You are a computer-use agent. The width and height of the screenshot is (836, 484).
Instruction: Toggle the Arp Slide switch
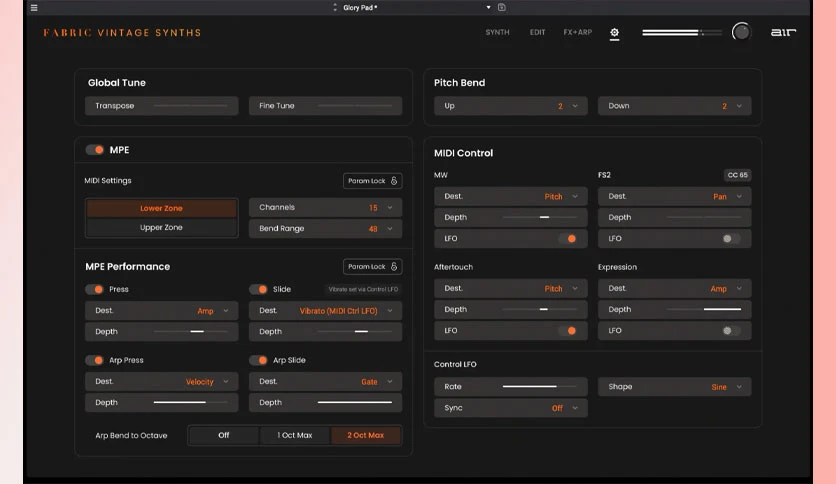tap(259, 360)
